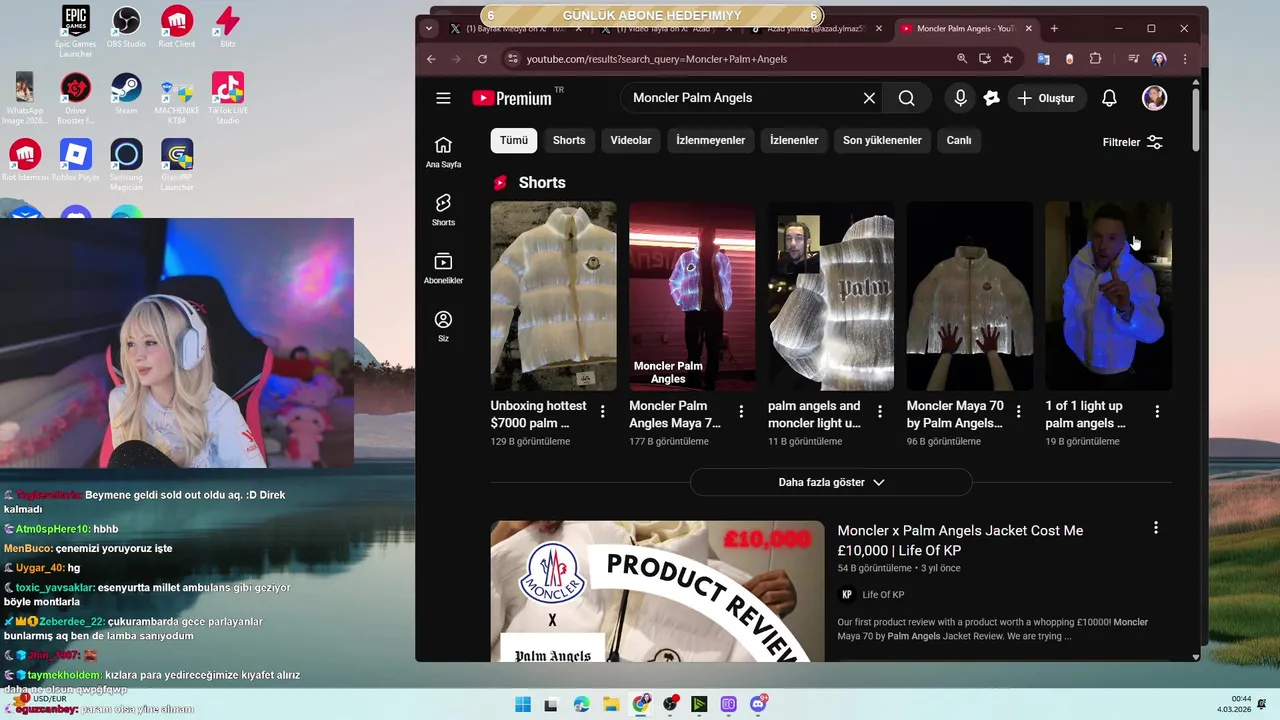Open Chrome's three-dot menu
Image resolution: width=1280 pixels, height=720 pixels.
[1185, 59]
